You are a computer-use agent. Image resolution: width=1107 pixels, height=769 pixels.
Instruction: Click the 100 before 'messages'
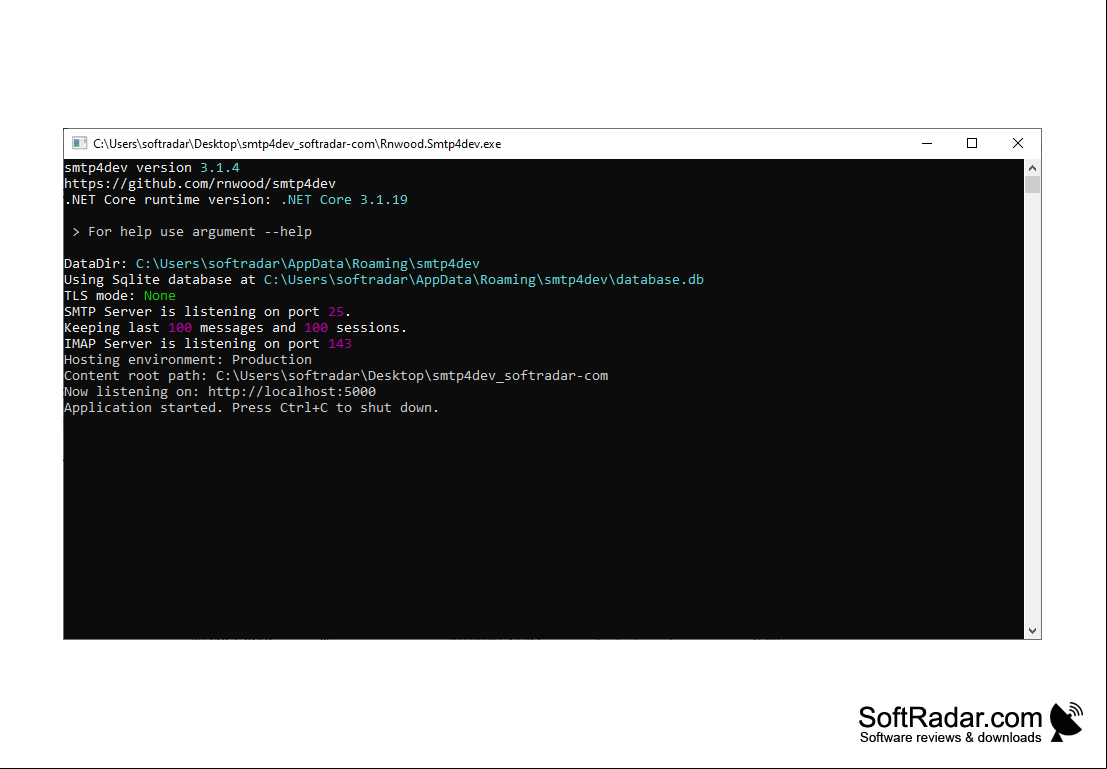180,328
